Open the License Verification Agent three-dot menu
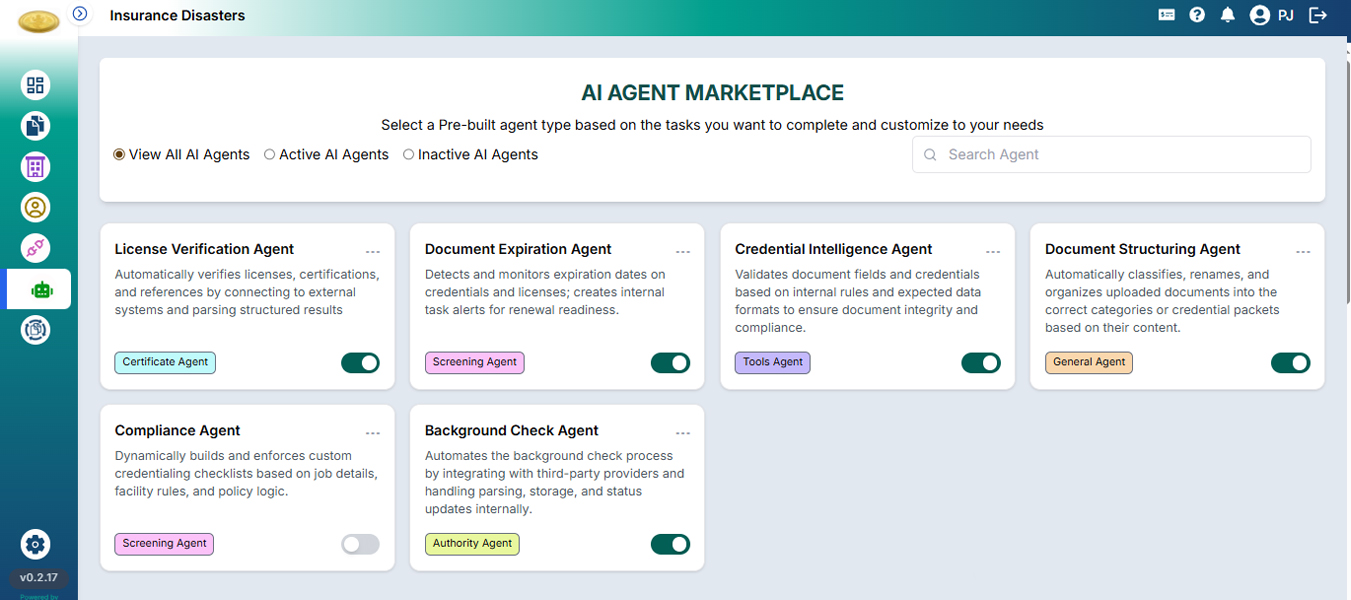Screen dimensions: 1351x600 (x=373, y=251)
